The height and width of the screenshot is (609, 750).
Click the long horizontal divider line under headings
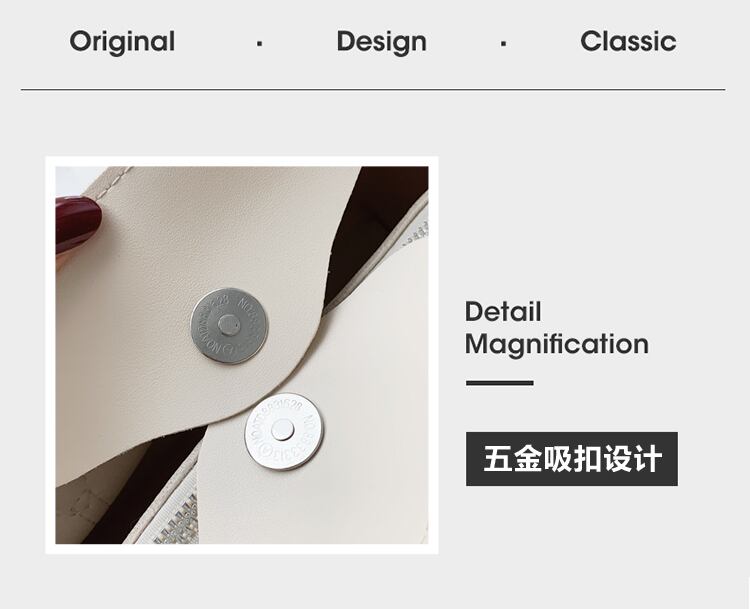coord(373,89)
